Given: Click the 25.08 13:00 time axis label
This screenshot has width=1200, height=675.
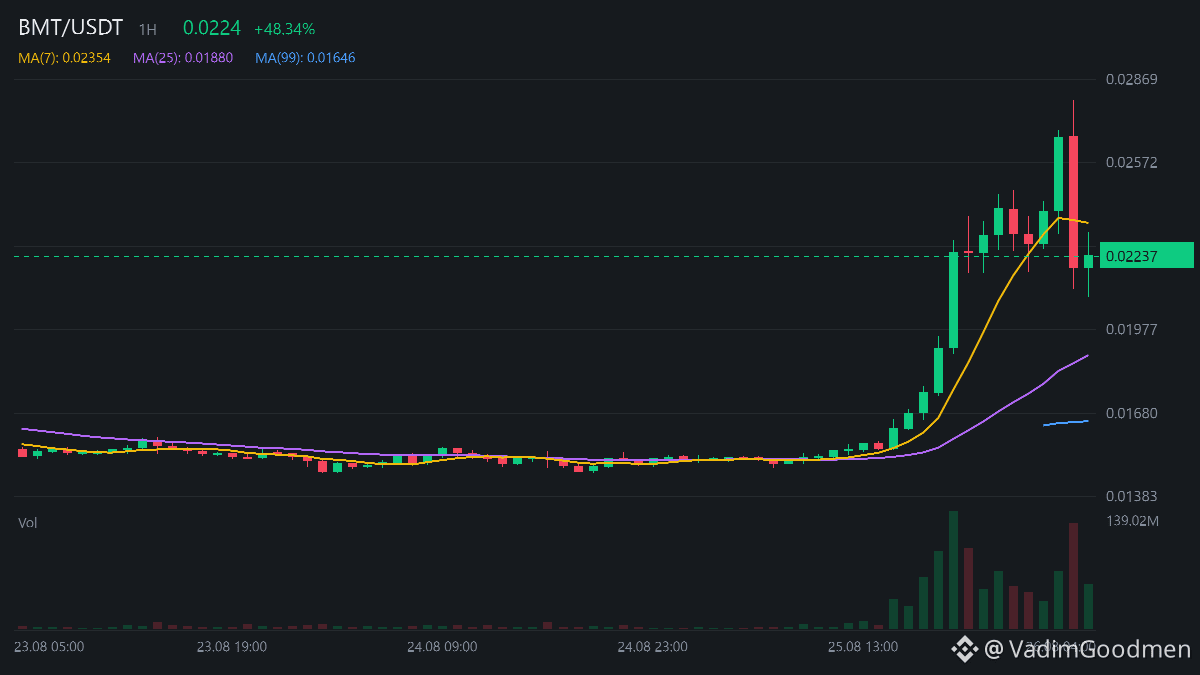Looking at the screenshot, I should (862, 647).
